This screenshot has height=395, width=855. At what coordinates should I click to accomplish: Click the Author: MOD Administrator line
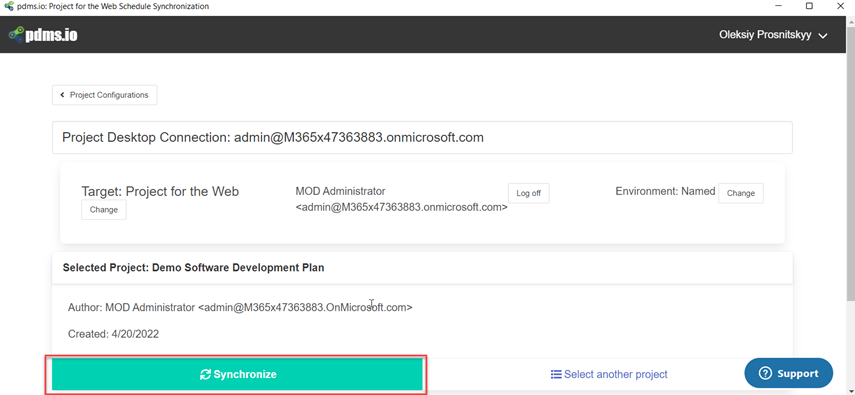[x=240, y=307]
